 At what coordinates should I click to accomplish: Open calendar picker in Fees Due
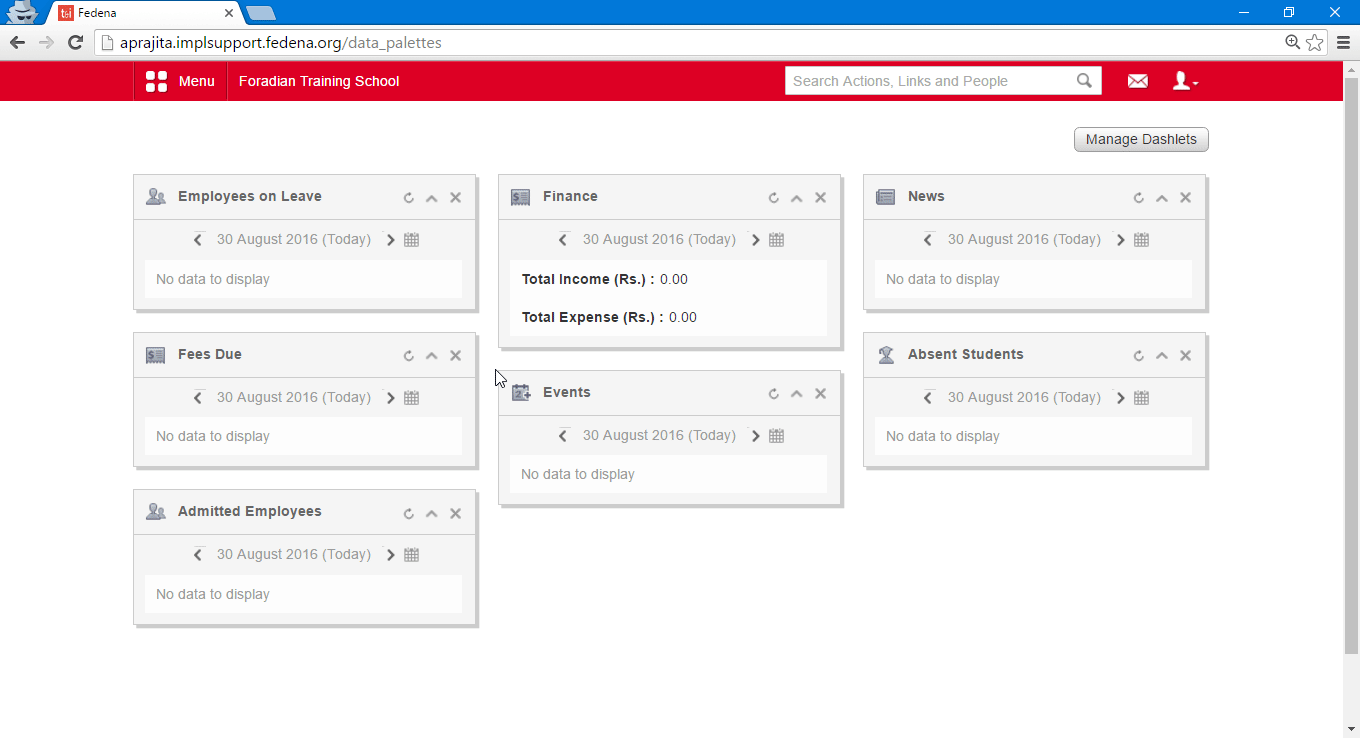(411, 398)
